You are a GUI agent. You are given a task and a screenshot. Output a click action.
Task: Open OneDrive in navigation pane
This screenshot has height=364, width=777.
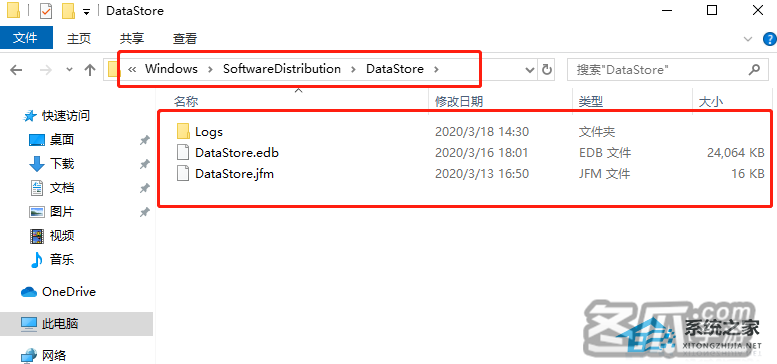pos(69,292)
